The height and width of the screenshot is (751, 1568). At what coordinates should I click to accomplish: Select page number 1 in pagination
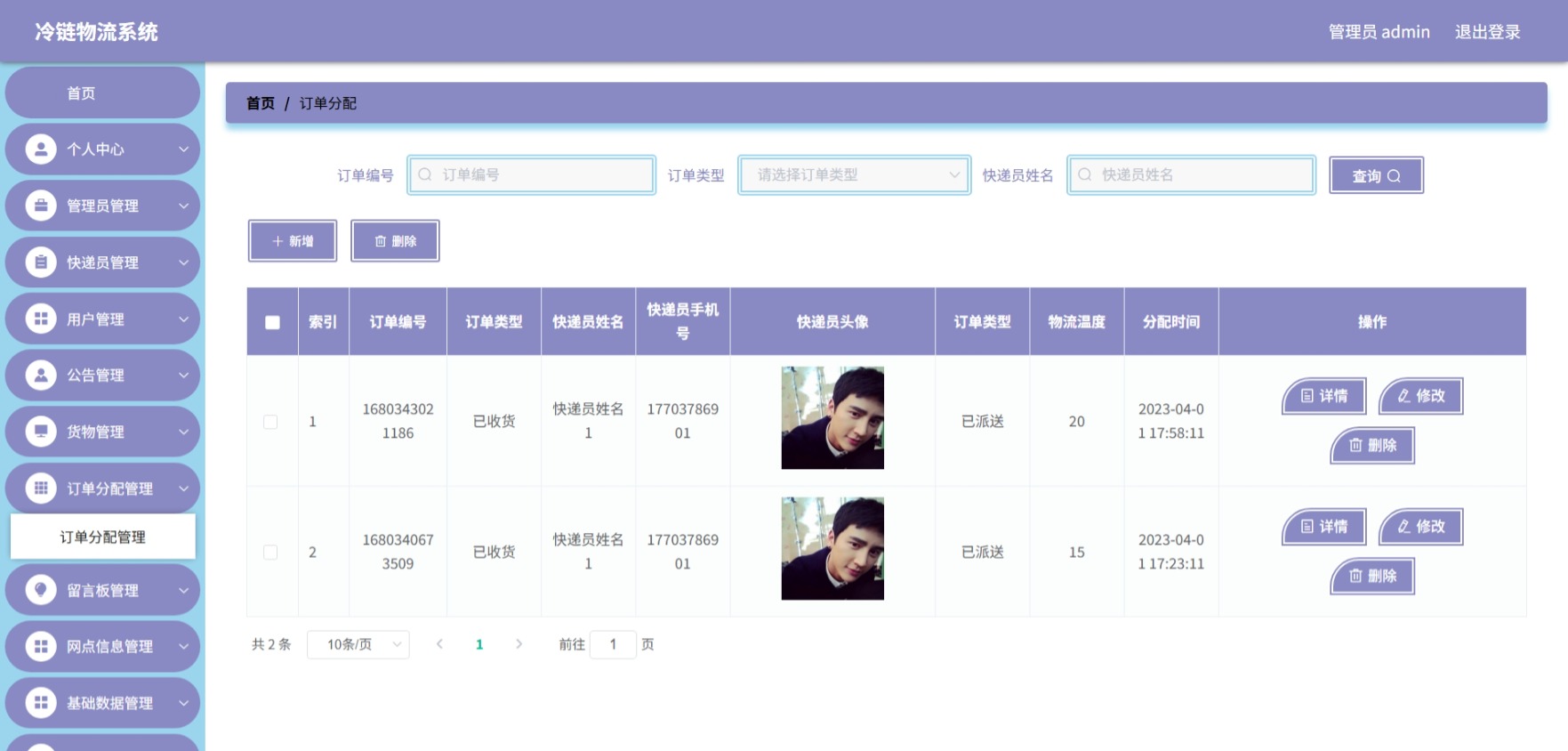point(479,644)
